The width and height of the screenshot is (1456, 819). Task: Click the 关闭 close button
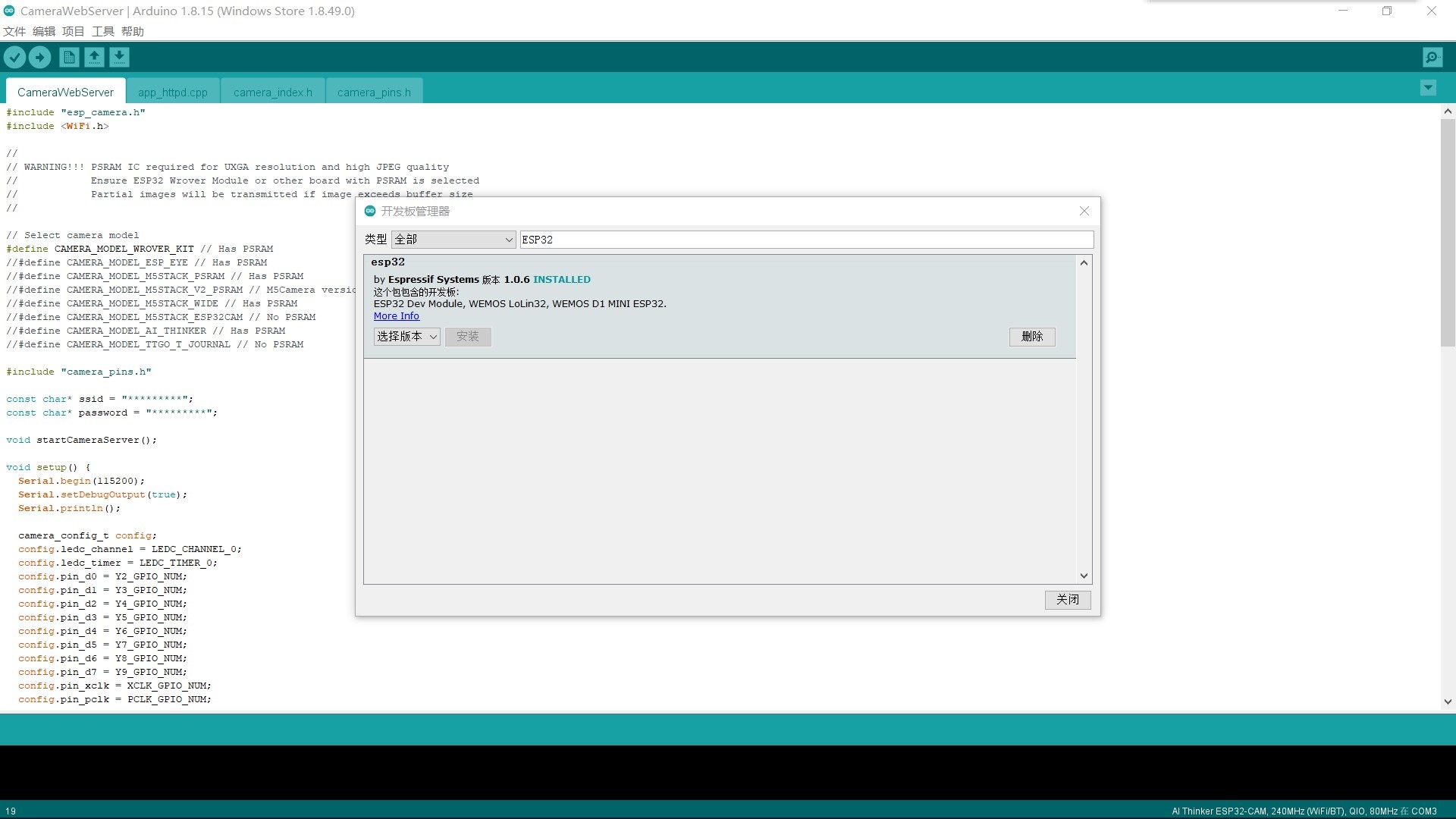click(1067, 600)
